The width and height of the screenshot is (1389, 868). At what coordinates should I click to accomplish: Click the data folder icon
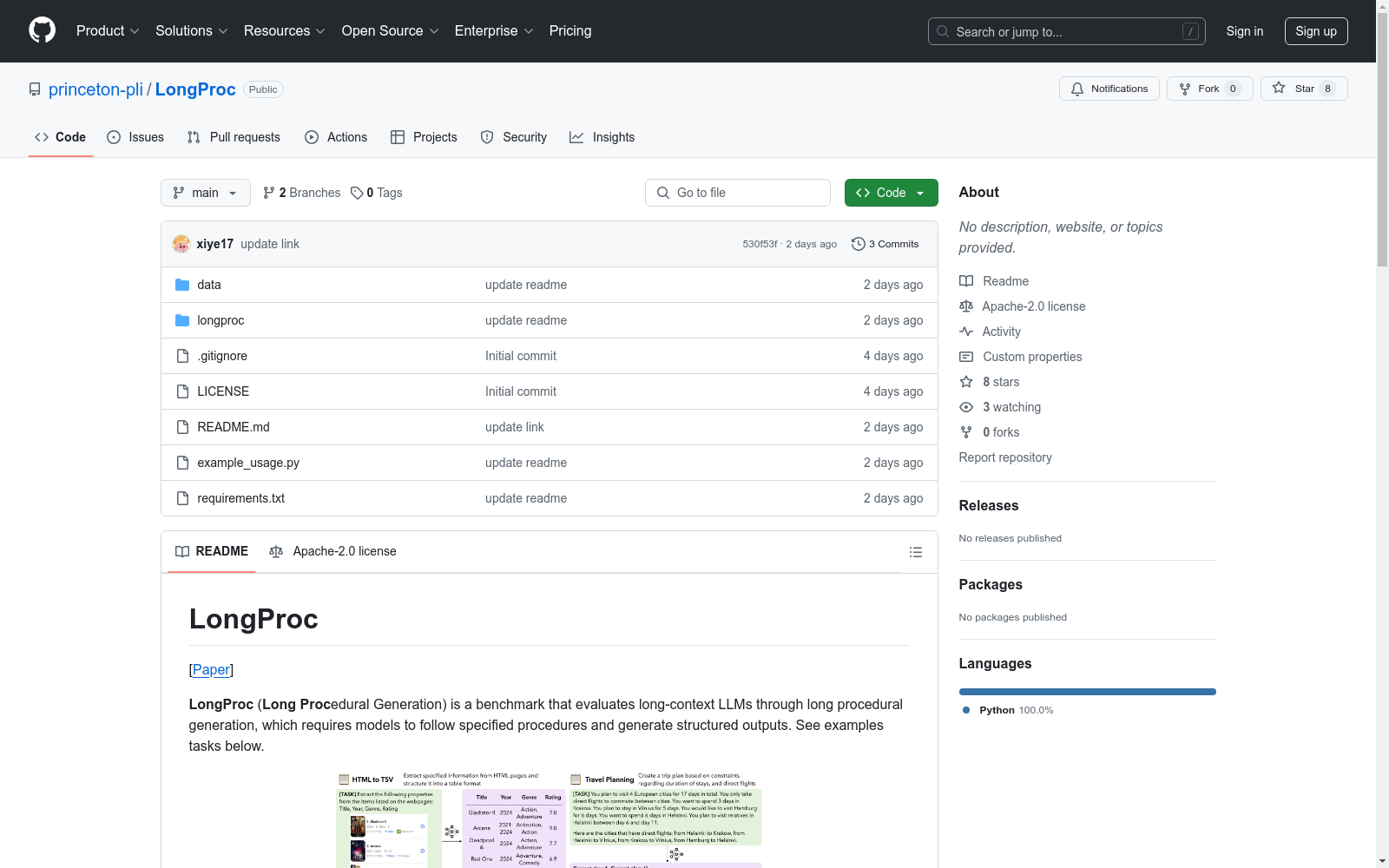pyautogui.click(x=182, y=285)
